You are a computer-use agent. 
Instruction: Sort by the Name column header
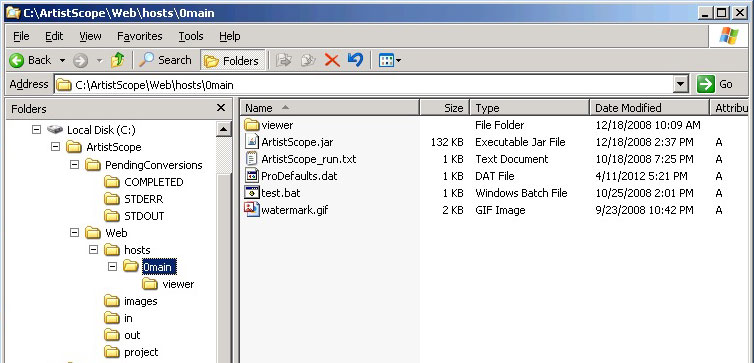click(330, 108)
